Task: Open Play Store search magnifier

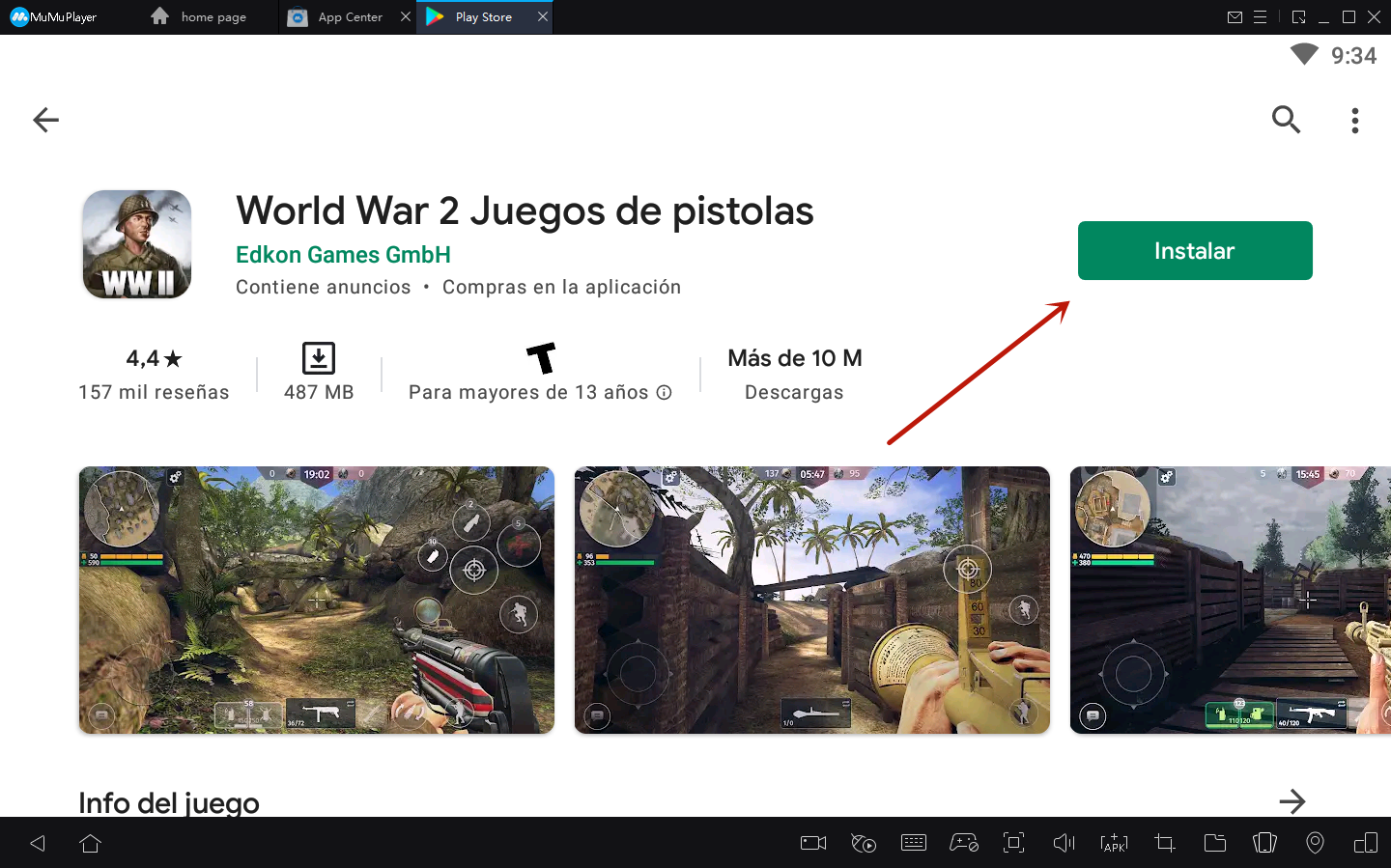Action: [1286, 120]
